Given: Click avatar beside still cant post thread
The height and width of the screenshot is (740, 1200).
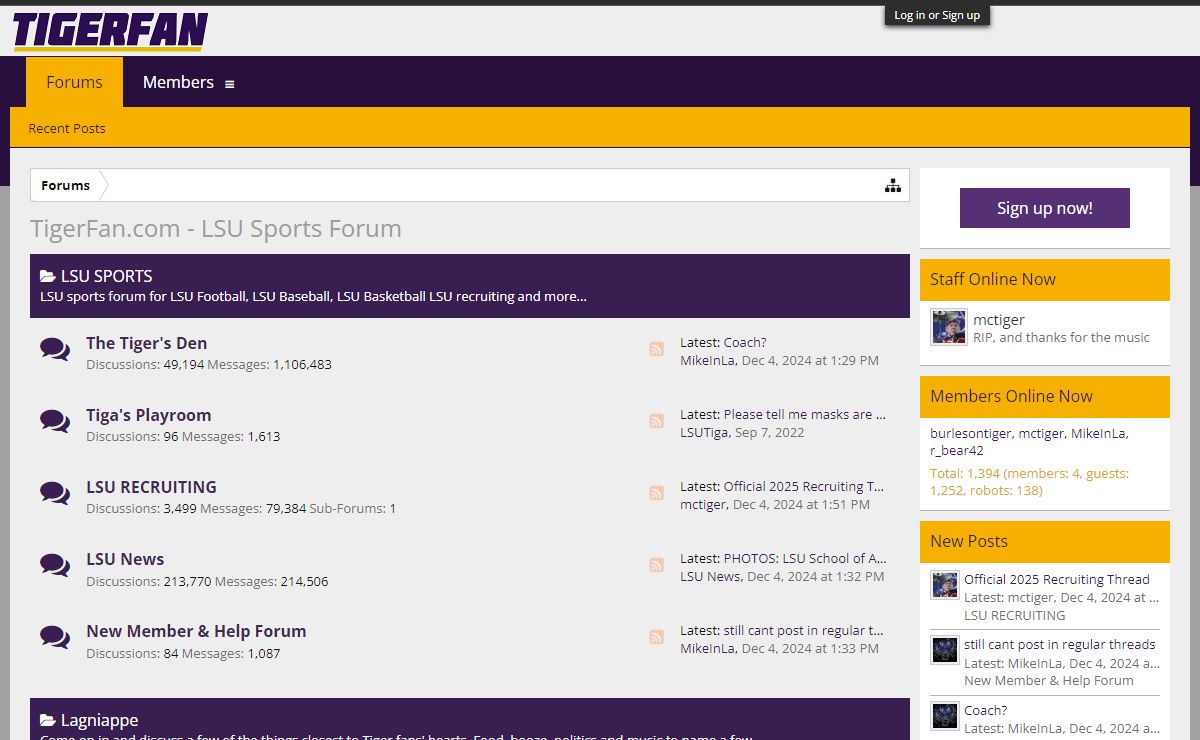Looking at the screenshot, I should 944,650.
